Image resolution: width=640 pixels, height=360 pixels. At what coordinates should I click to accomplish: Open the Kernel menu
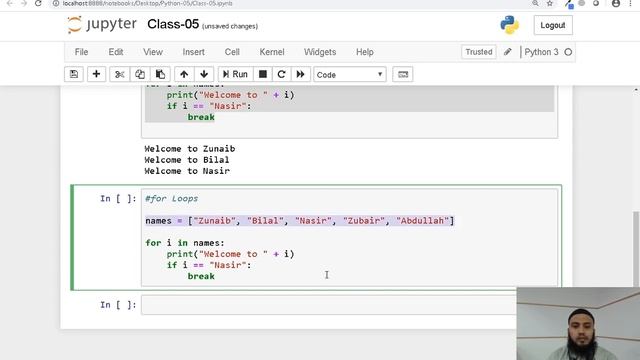(x=272, y=52)
